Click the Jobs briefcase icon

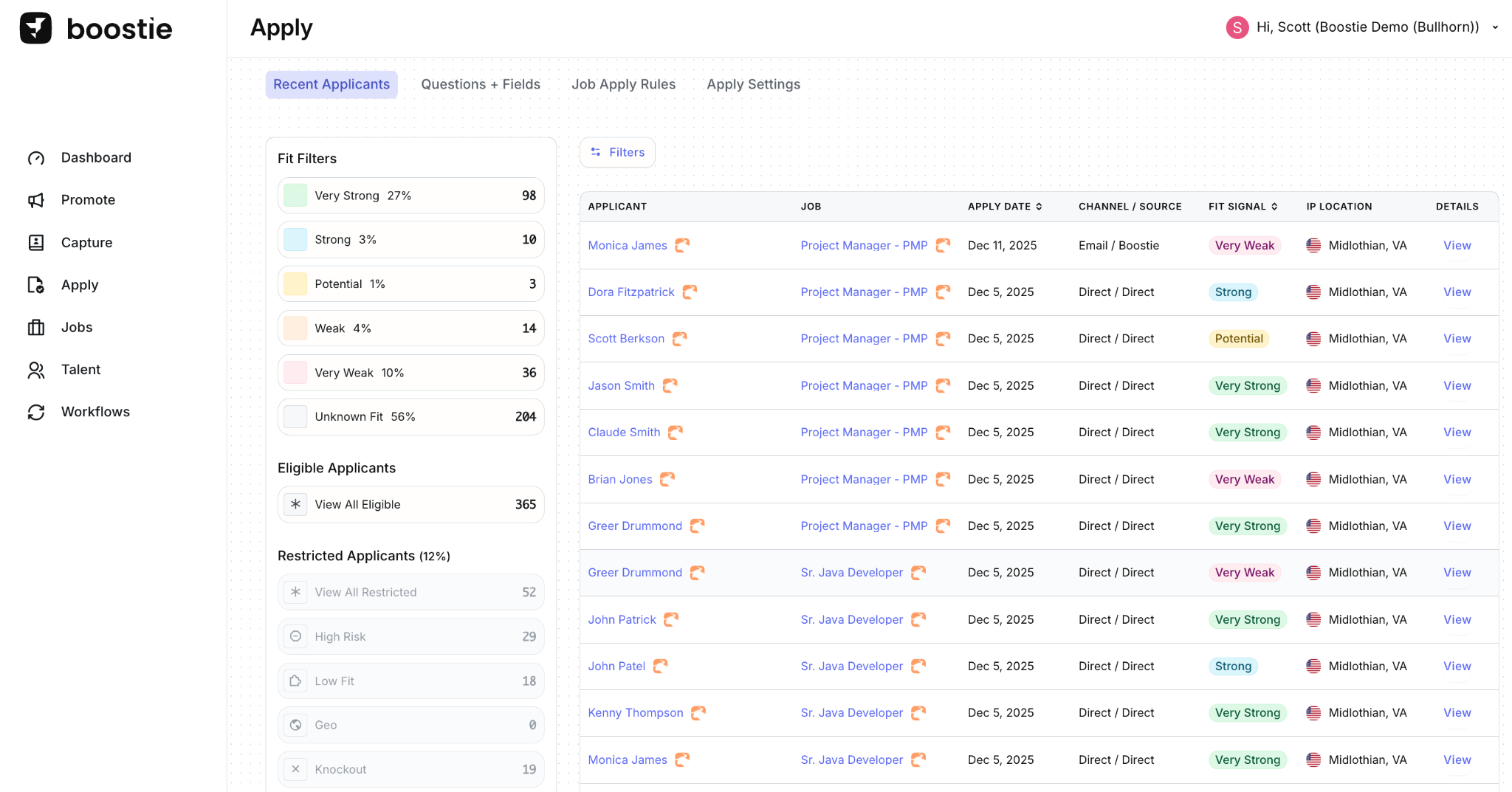36,328
